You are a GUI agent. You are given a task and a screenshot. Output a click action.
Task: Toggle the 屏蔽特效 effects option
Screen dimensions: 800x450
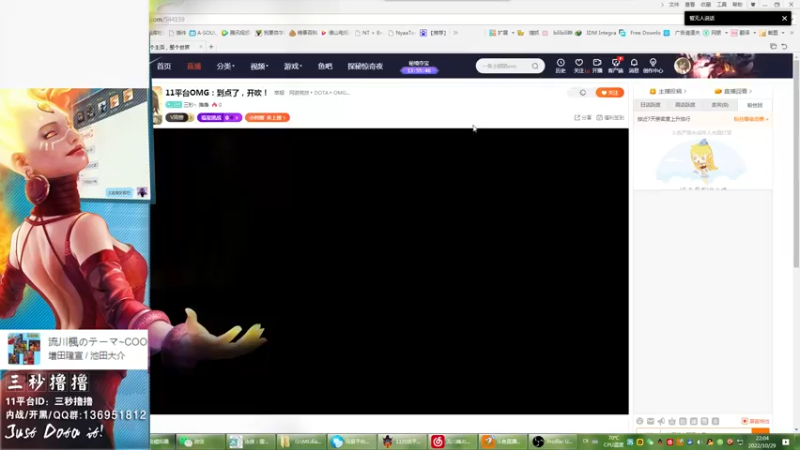(756, 421)
